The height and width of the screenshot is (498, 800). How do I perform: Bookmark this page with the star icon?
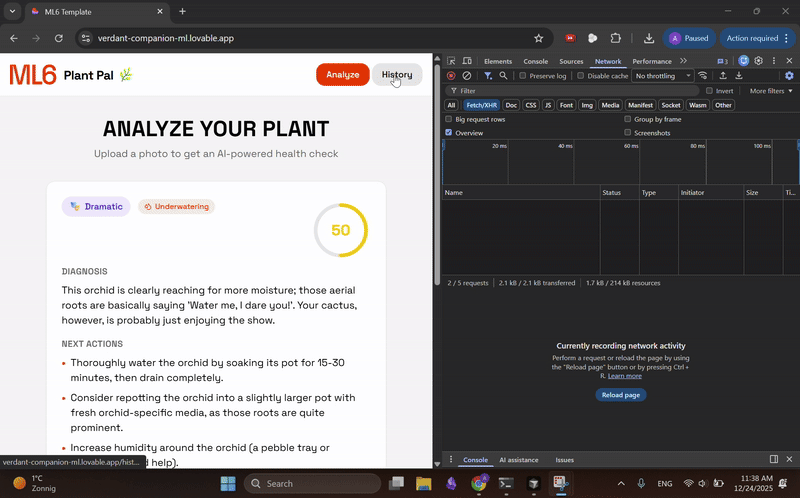[538, 38]
